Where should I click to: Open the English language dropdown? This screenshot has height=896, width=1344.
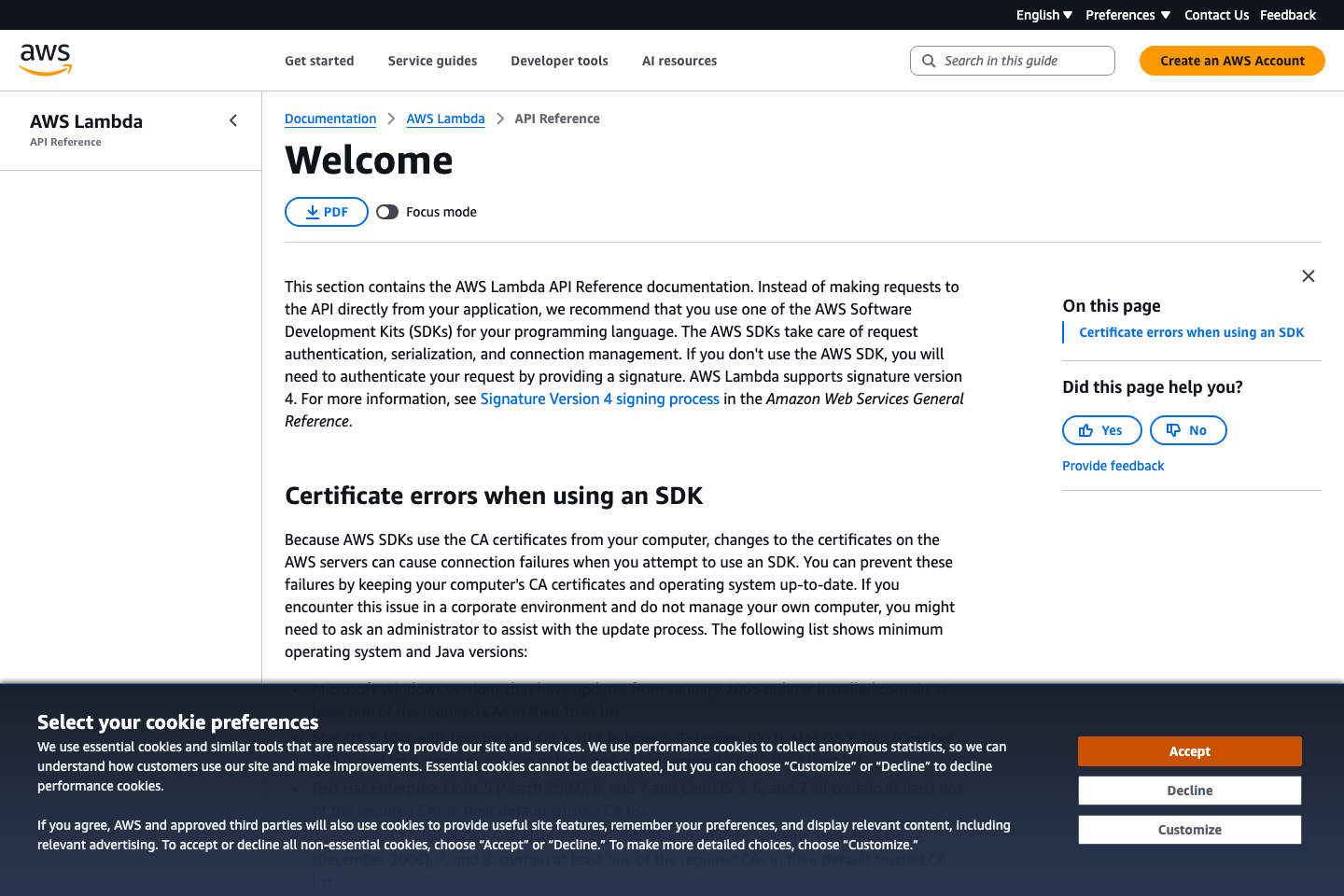pos(1043,14)
